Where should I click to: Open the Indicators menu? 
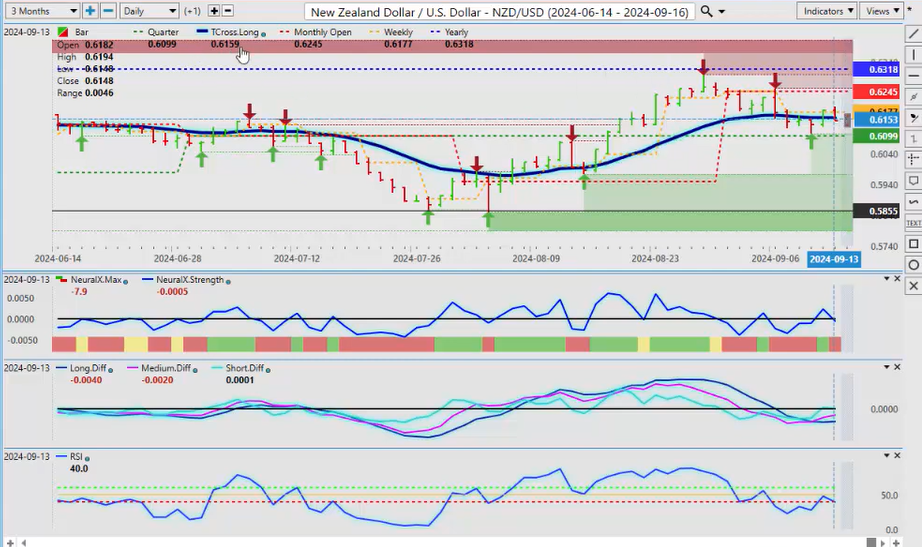tap(828, 11)
